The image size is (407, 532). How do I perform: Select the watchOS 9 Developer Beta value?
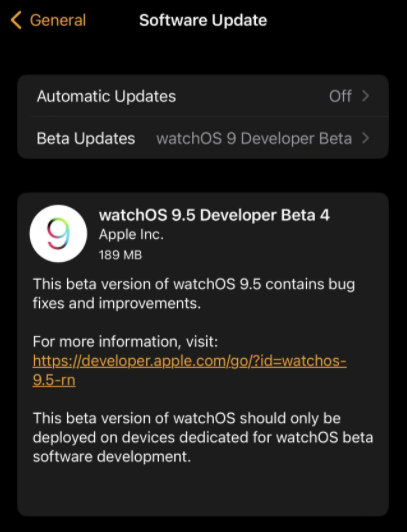click(x=254, y=138)
